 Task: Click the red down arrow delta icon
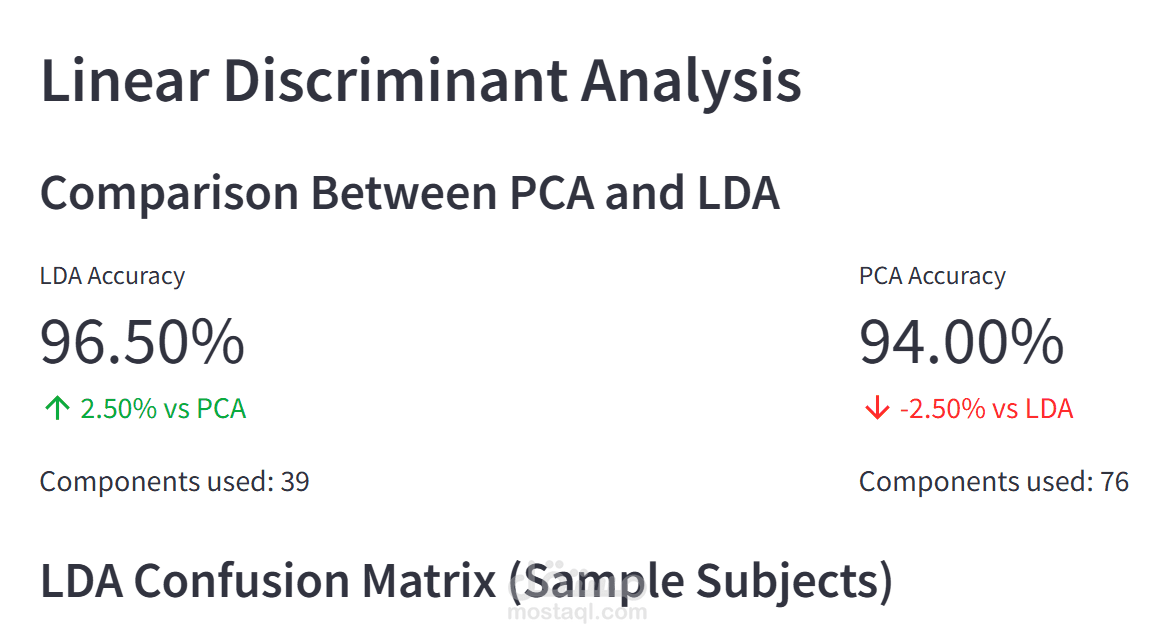tap(877, 408)
